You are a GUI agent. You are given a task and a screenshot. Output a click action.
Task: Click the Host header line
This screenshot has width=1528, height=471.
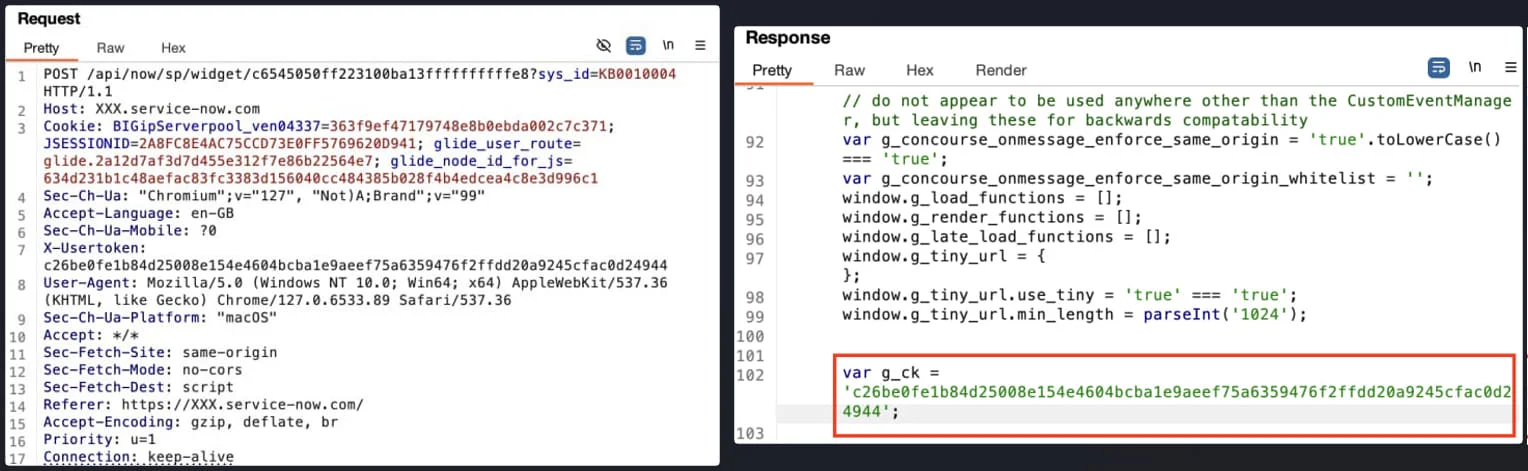(x=151, y=108)
